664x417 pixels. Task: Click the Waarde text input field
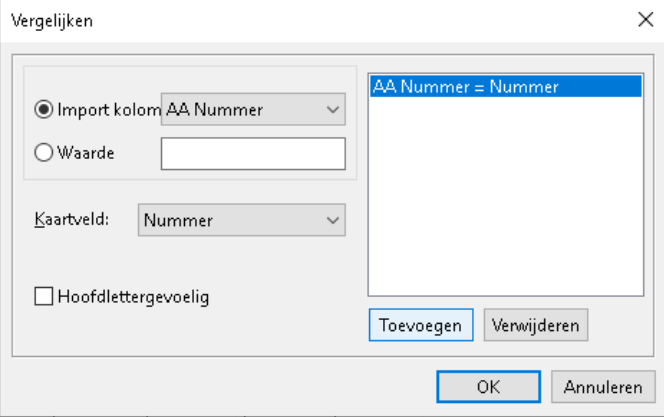(x=253, y=154)
